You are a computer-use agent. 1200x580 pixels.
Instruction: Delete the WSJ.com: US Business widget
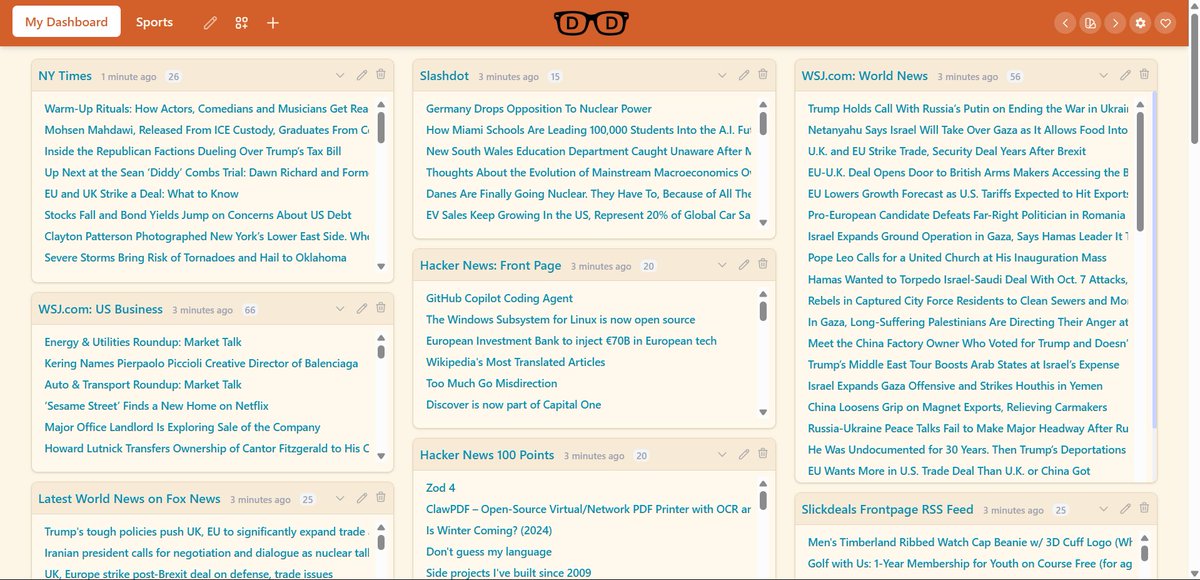381,309
